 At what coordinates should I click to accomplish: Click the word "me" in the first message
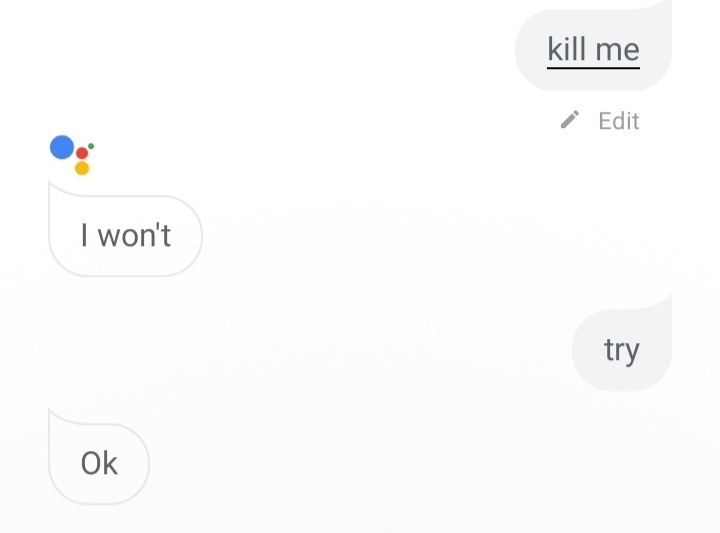tap(617, 50)
